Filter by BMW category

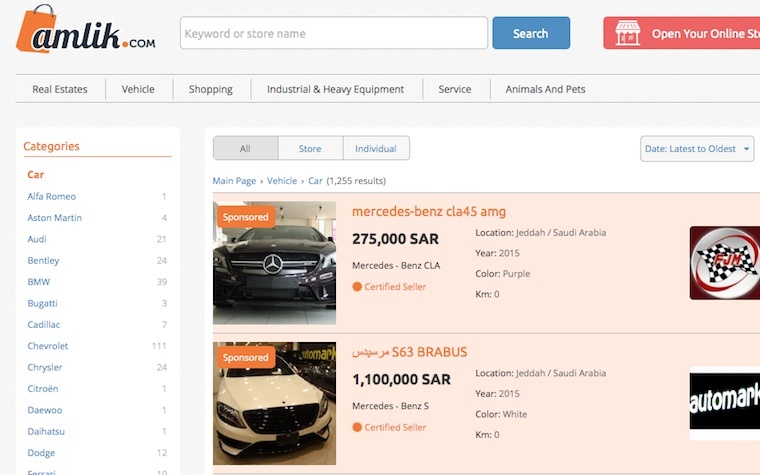click(39, 282)
